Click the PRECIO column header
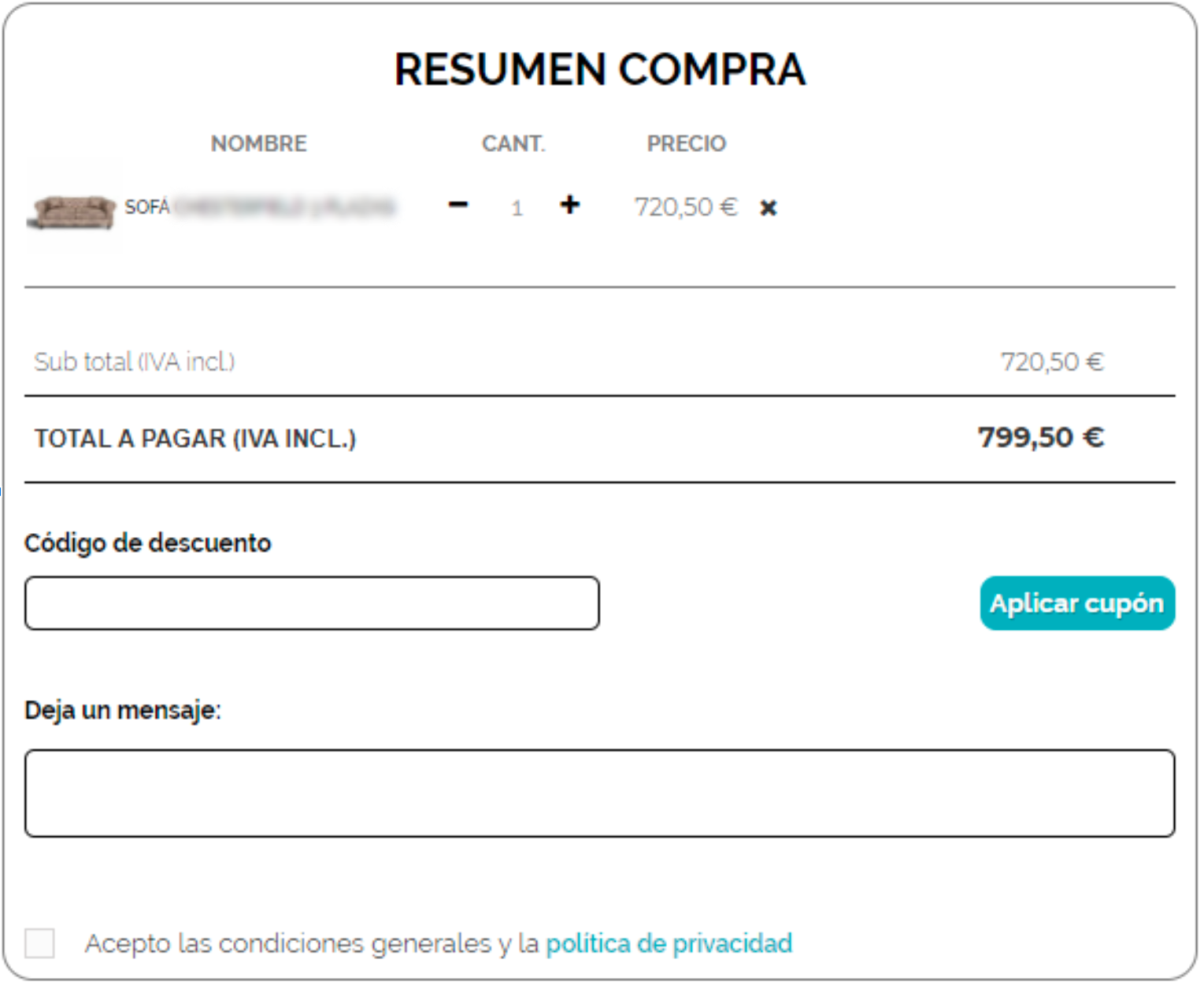 pyautogui.click(x=687, y=143)
